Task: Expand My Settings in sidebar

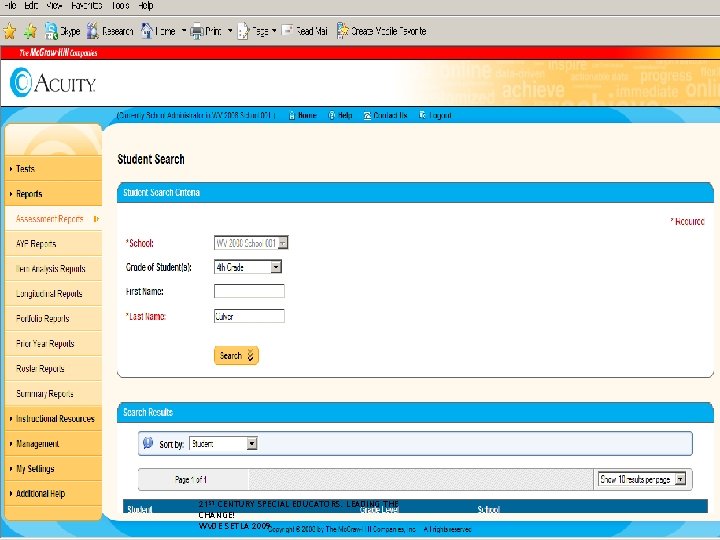Action: (53, 468)
